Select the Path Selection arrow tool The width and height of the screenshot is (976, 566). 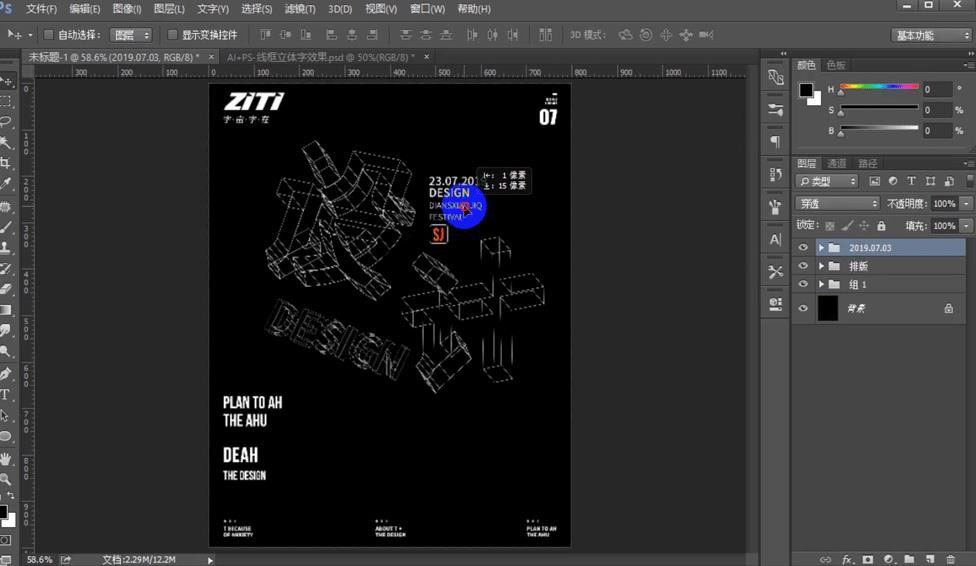pos(6,416)
